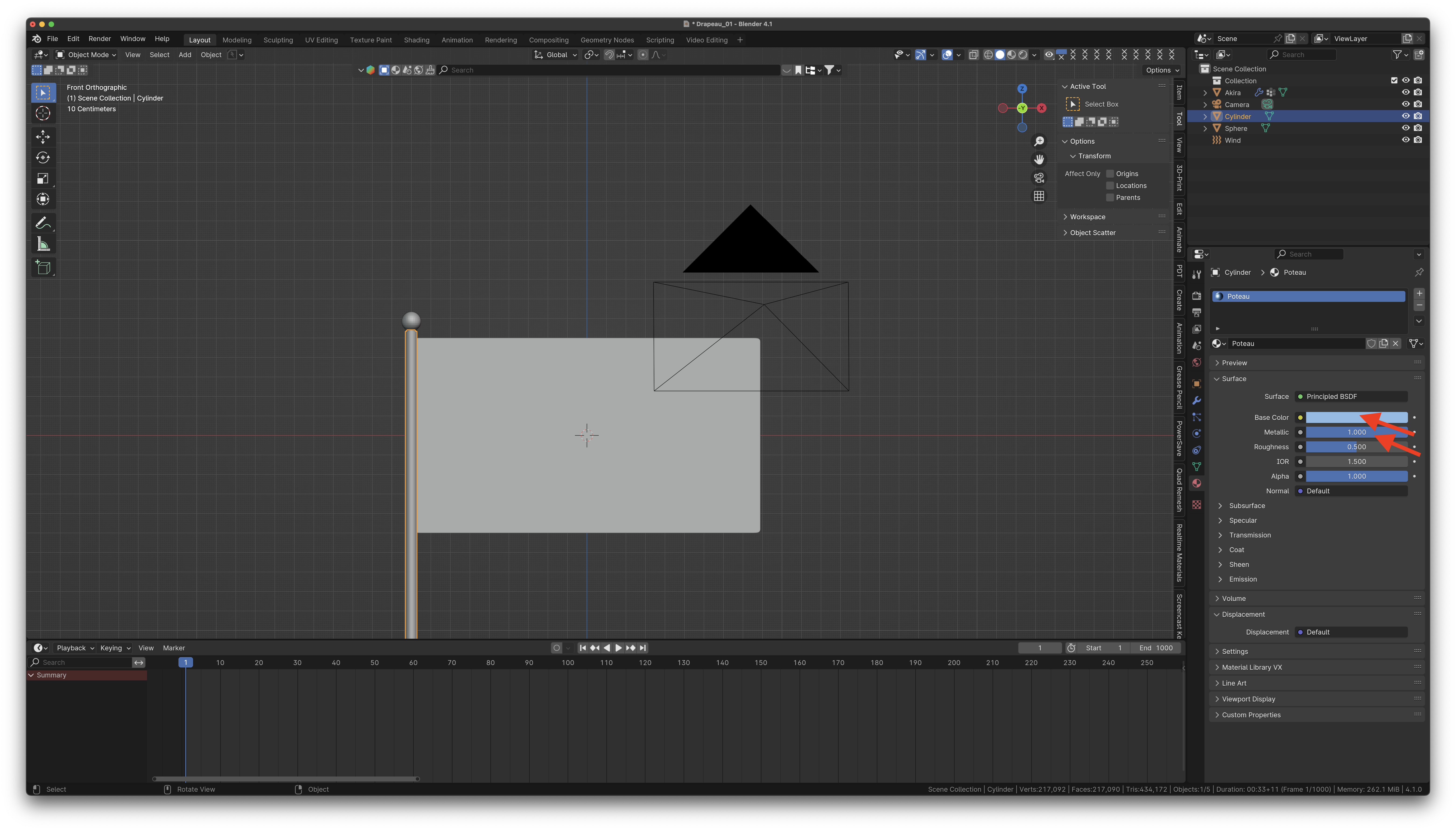
Task: Click the Displacement Default button
Action: pos(1351,632)
